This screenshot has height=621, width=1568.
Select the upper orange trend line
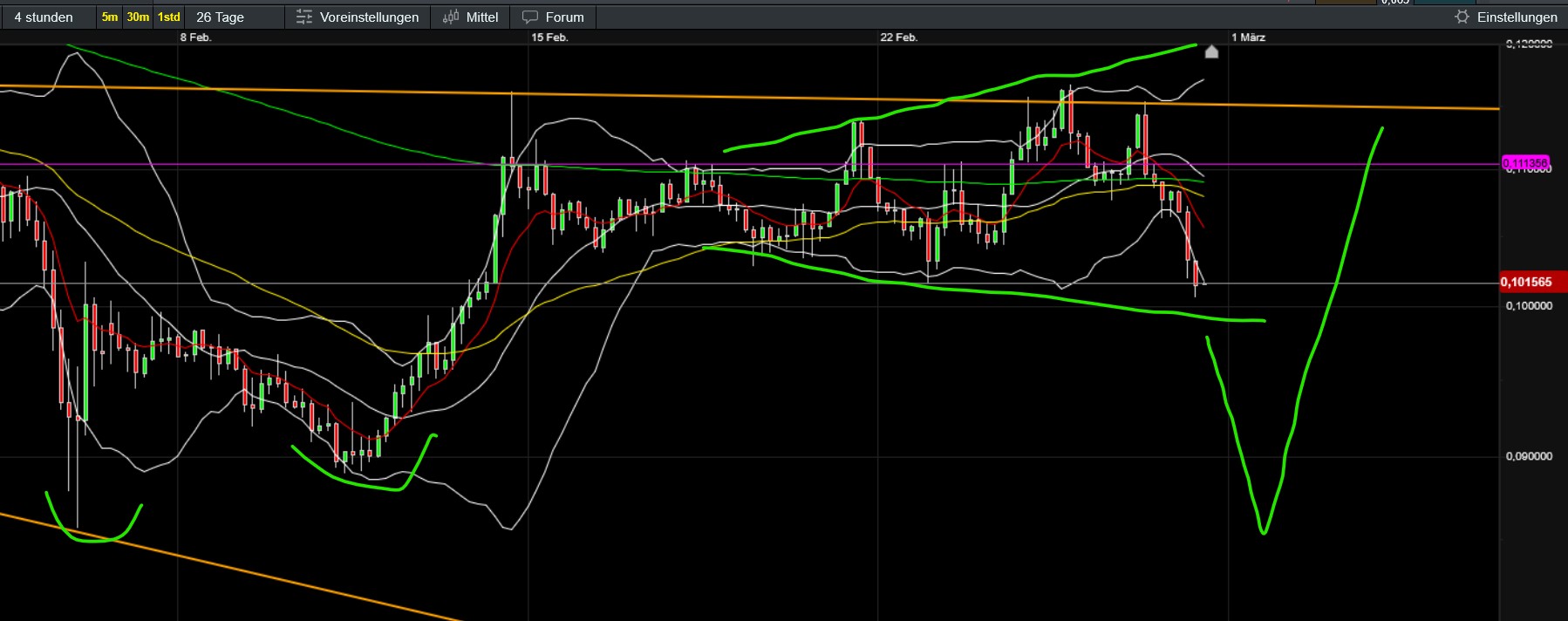coord(698,96)
